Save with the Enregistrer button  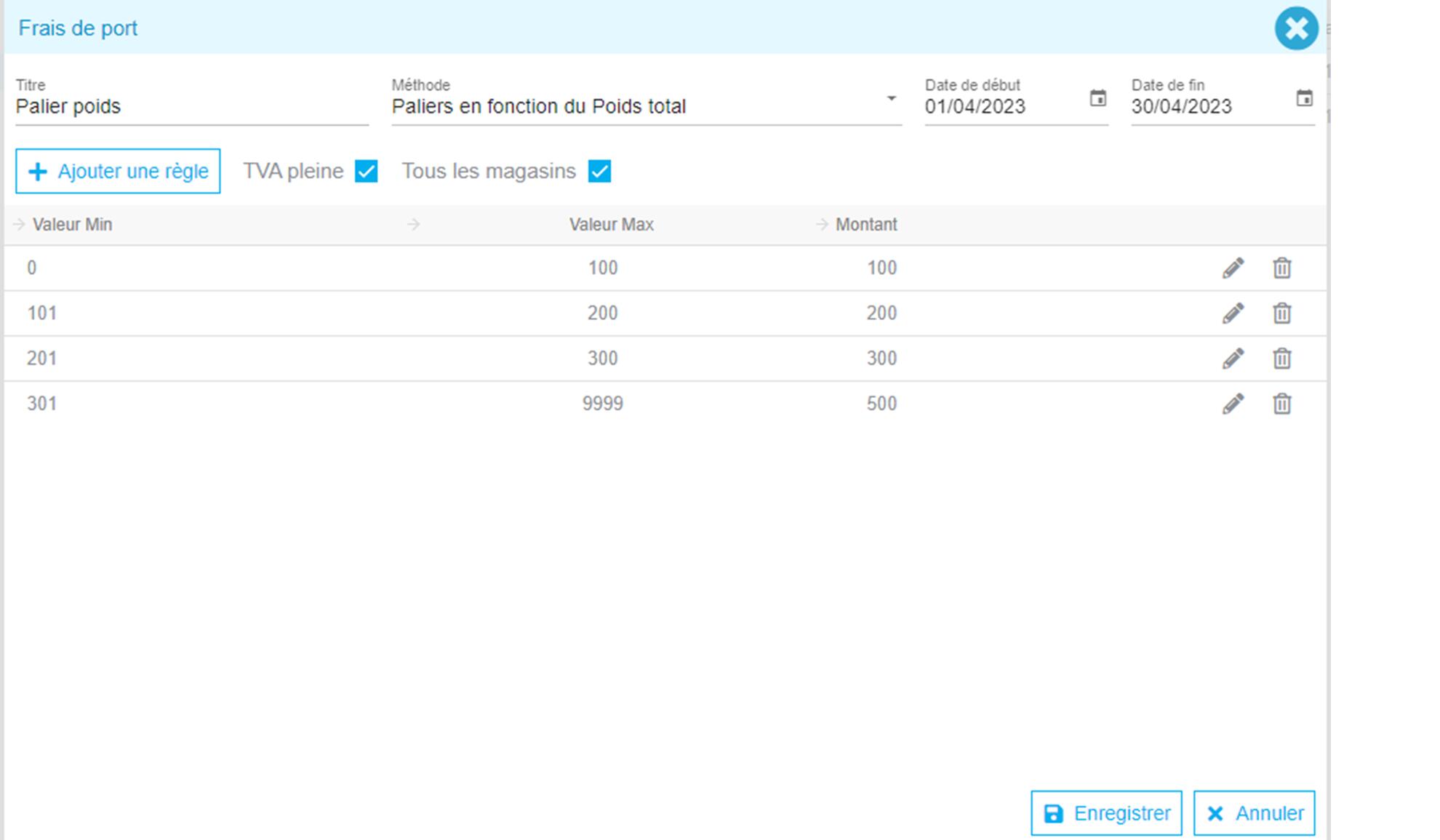(x=1105, y=813)
